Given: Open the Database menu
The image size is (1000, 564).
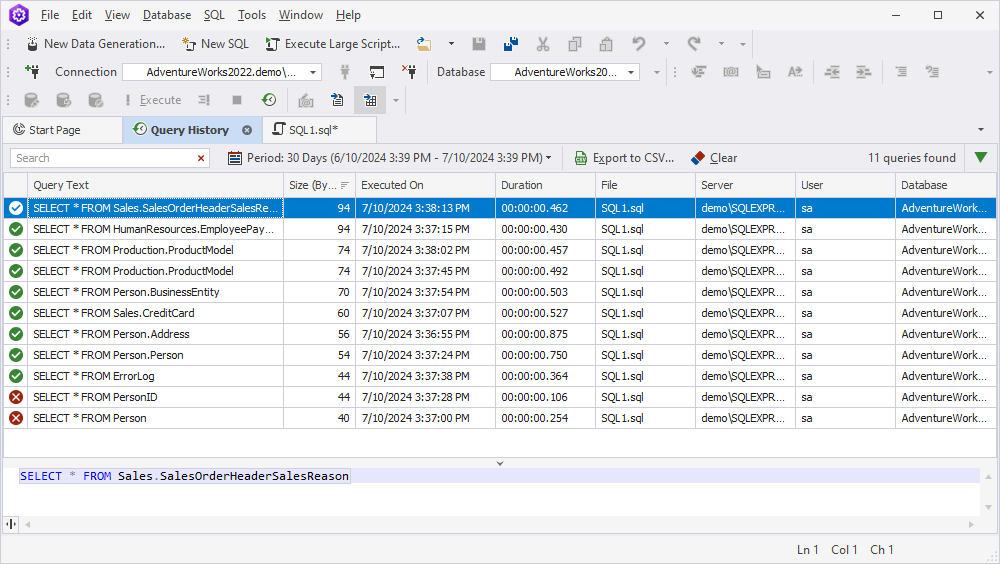Looking at the screenshot, I should (x=167, y=15).
